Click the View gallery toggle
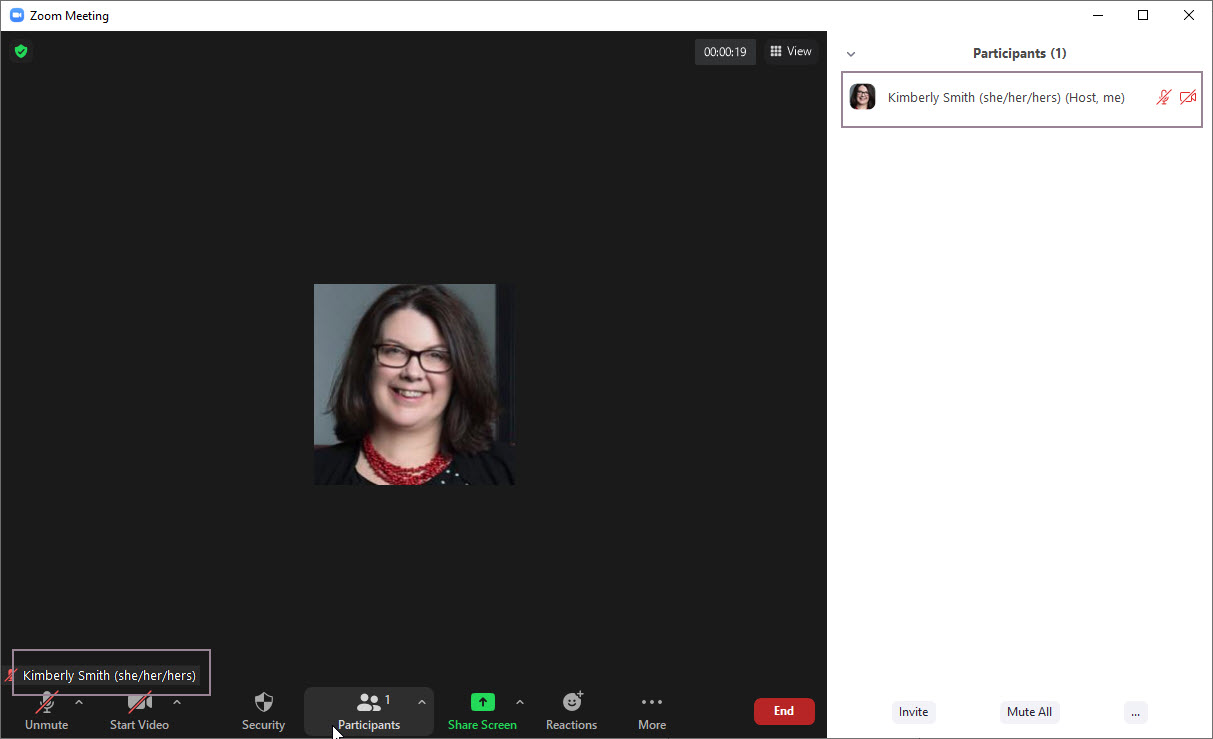Image resolution: width=1213 pixels, height=739 pixels. click(790, 51)
